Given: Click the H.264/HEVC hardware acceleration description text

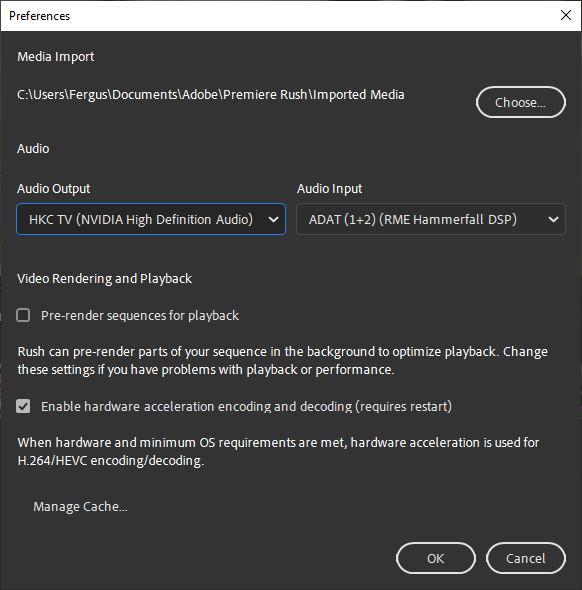Looking at the screenshot, I should click(x=278, y=452).
